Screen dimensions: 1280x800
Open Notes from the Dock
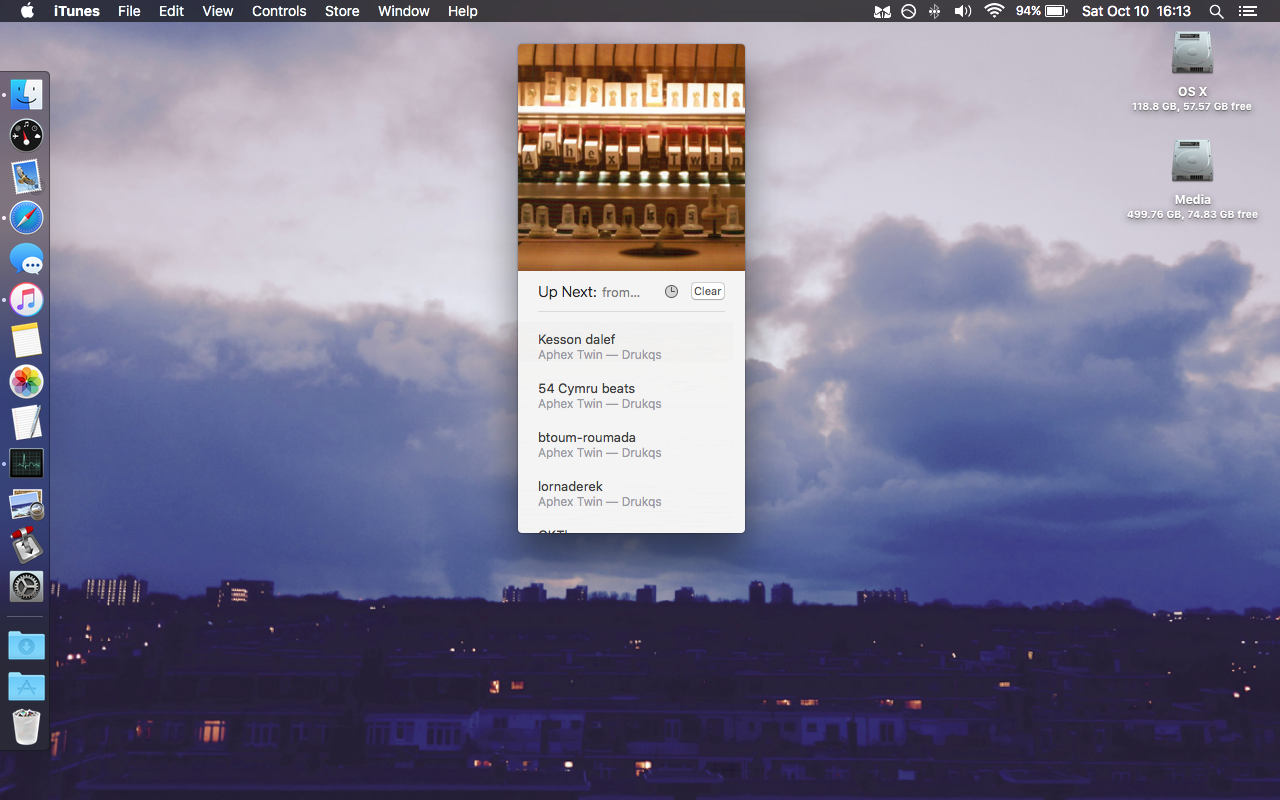tap(26, 341)
